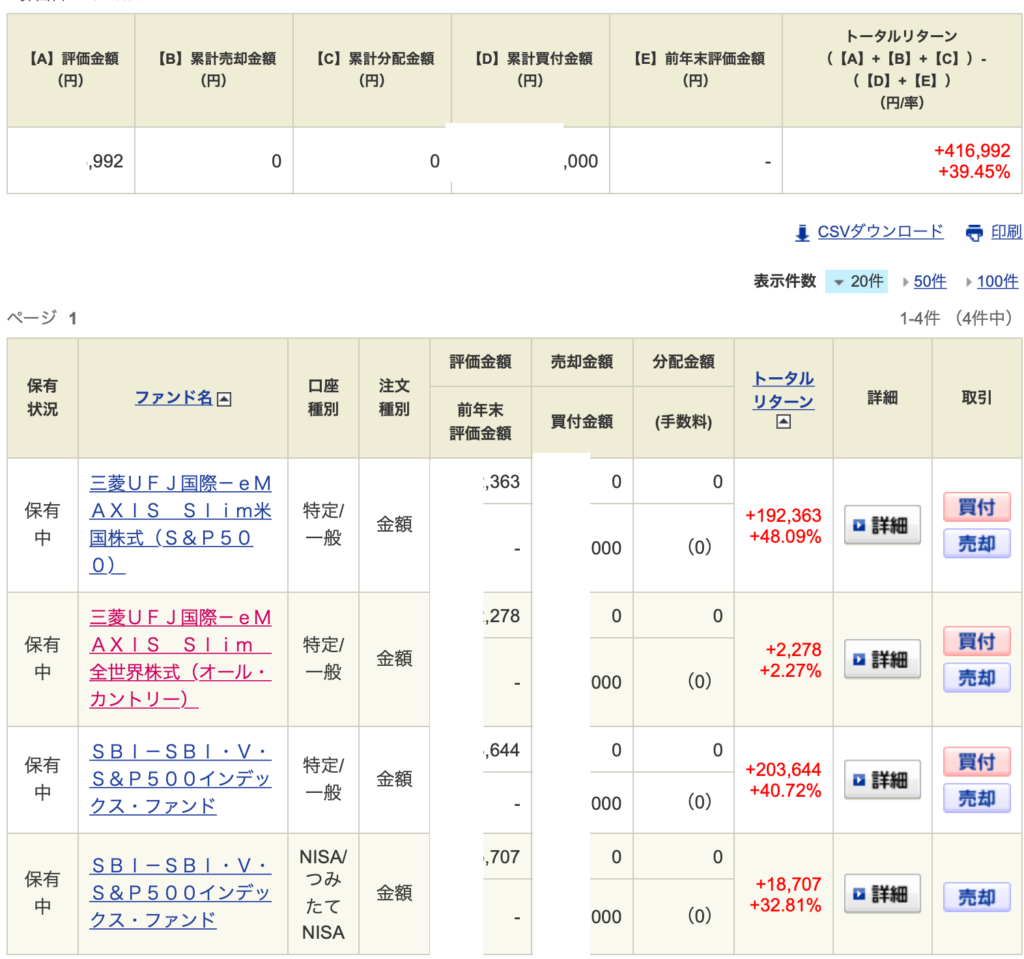Image resolution: width=1024 pixels, height=959 pixels.
Task: Open the 印刷 link
Action: [x=1006, y=232]
